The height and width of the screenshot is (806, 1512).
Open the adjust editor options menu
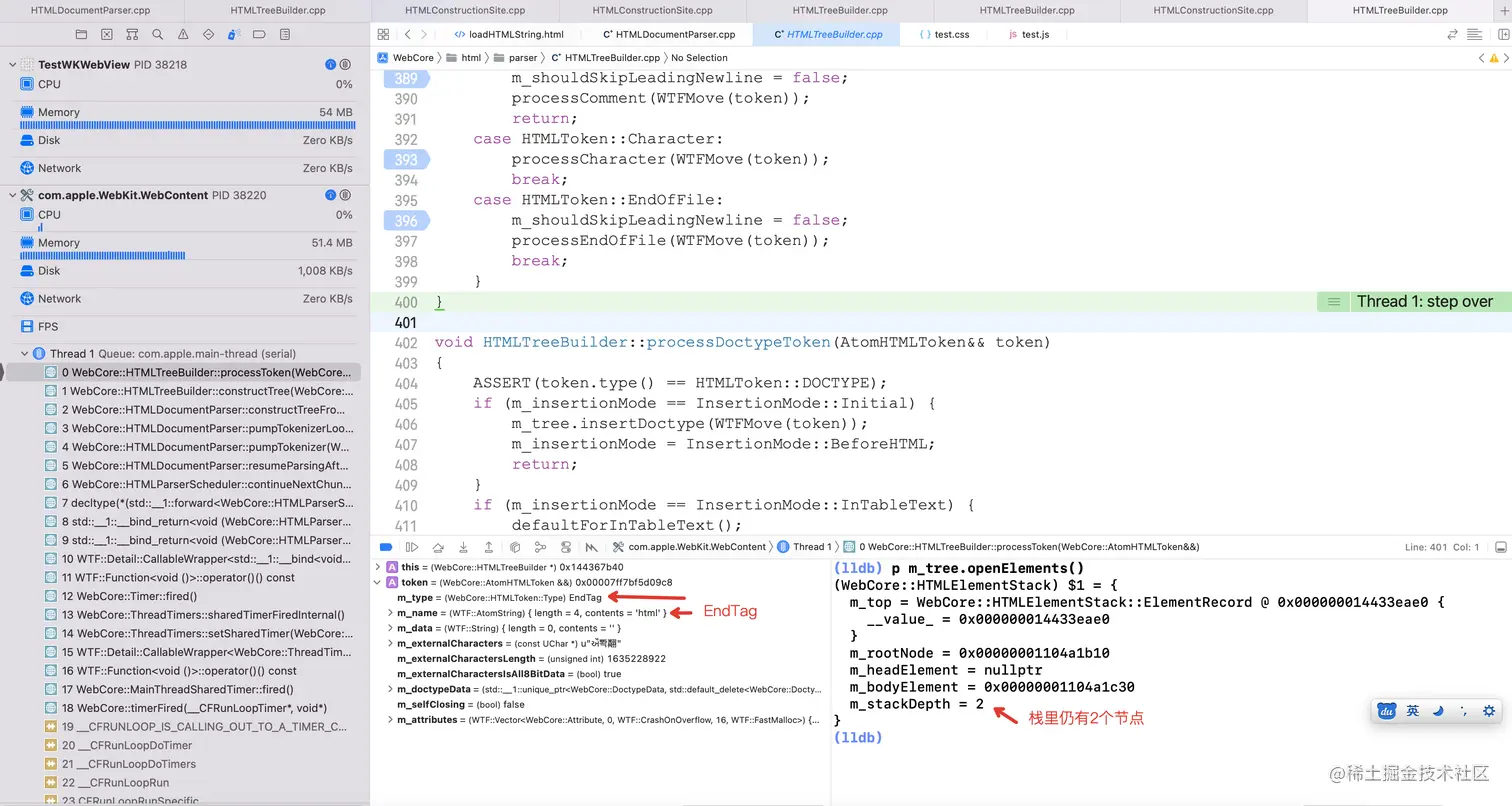point(1476,34)
